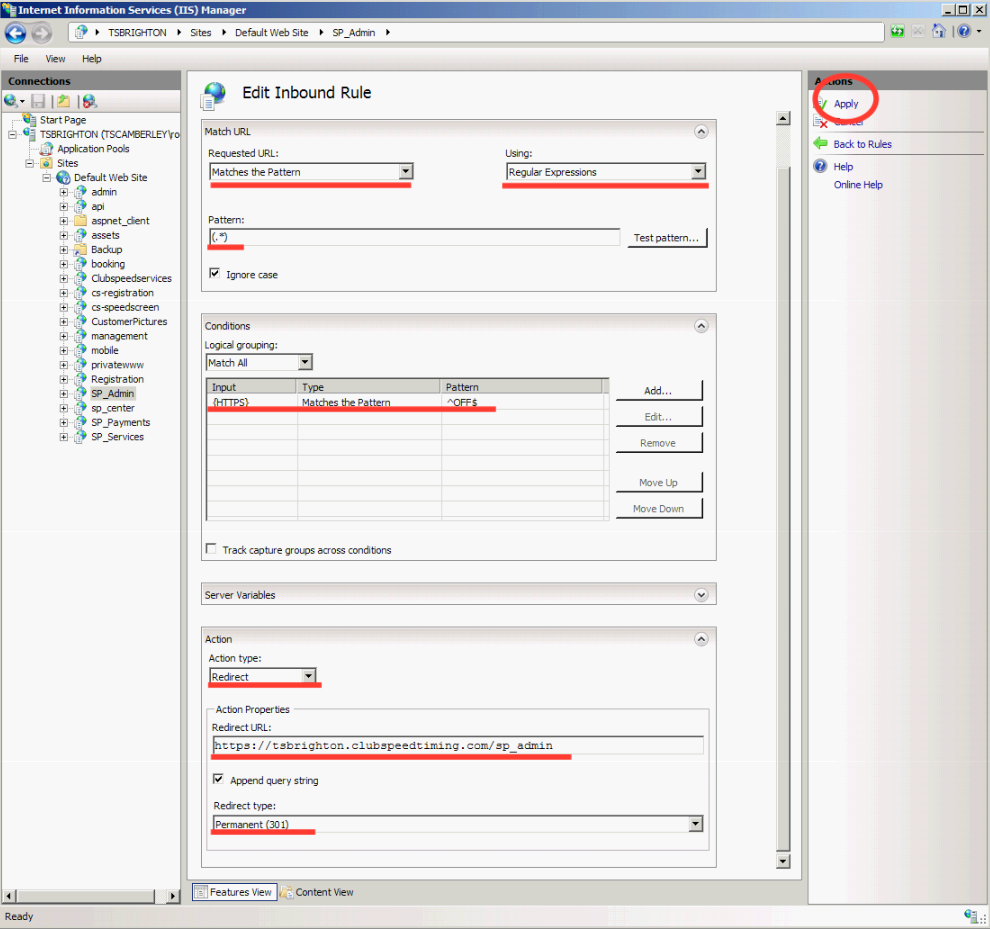
Task: Click the Content View icon
Action: coord(287,892)
